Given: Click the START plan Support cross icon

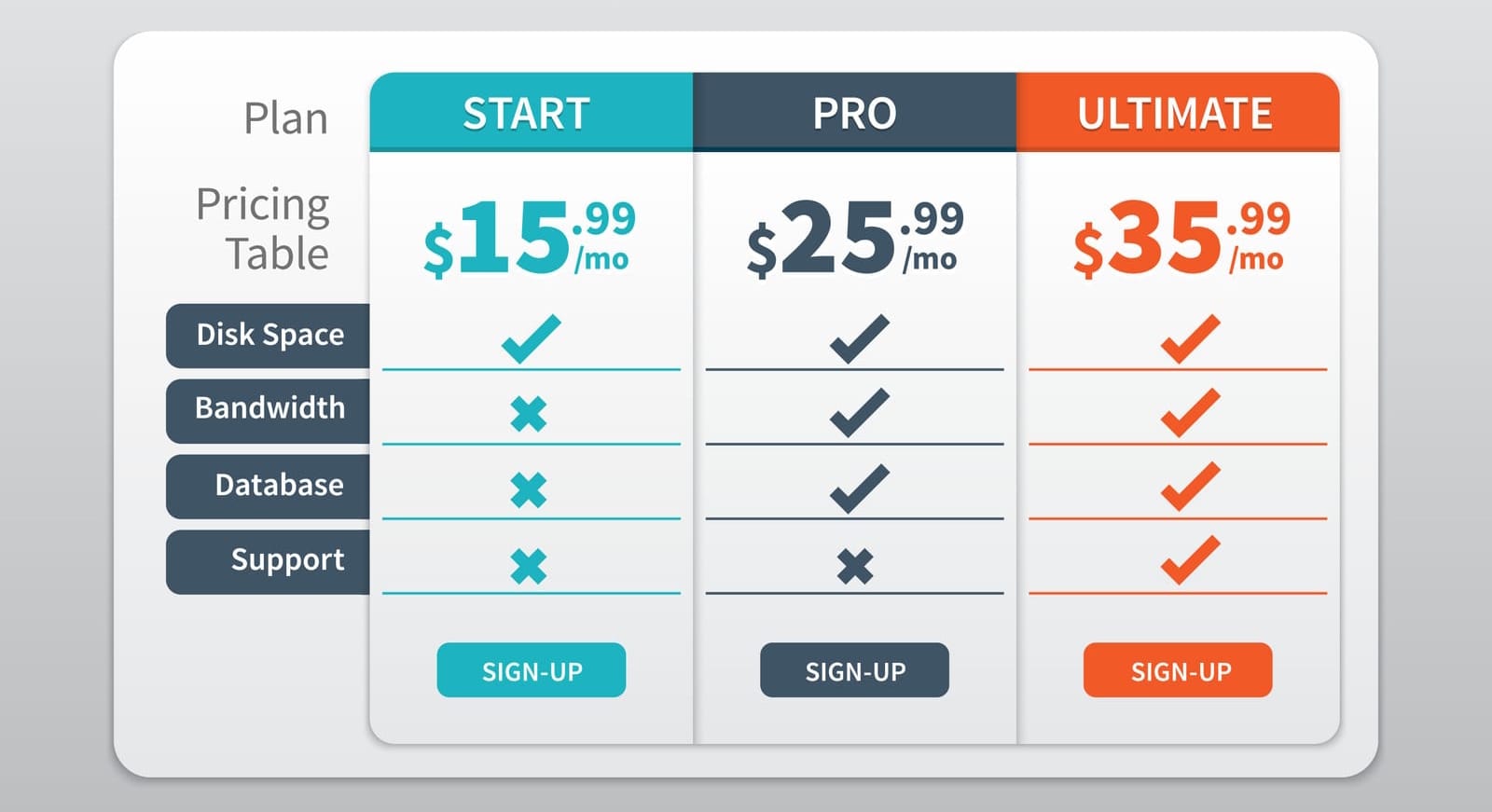Looking at the screenshot, I should click(x=529, y=566).
